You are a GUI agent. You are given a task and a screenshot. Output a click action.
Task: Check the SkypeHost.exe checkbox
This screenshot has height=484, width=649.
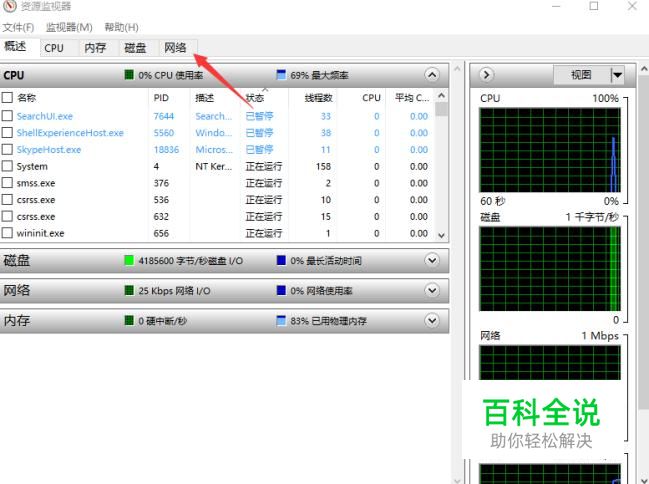point(7,149)
